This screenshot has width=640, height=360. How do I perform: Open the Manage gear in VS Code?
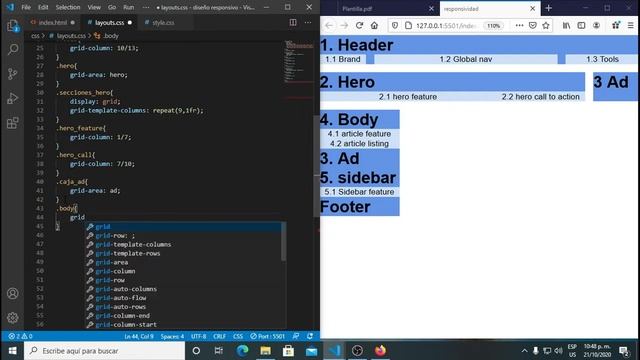tap(13, 318)
